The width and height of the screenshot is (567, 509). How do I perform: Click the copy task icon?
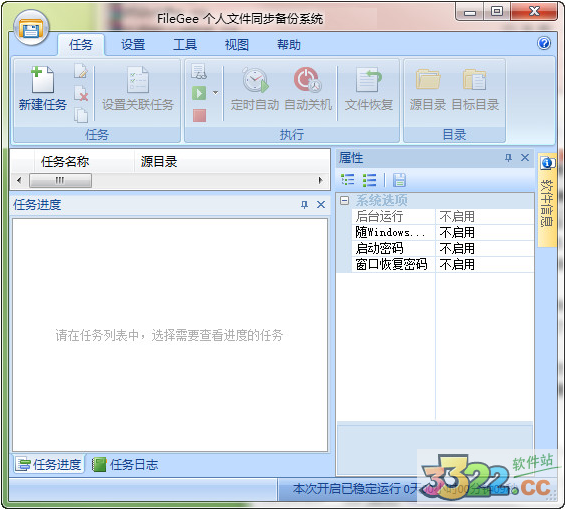81,115
